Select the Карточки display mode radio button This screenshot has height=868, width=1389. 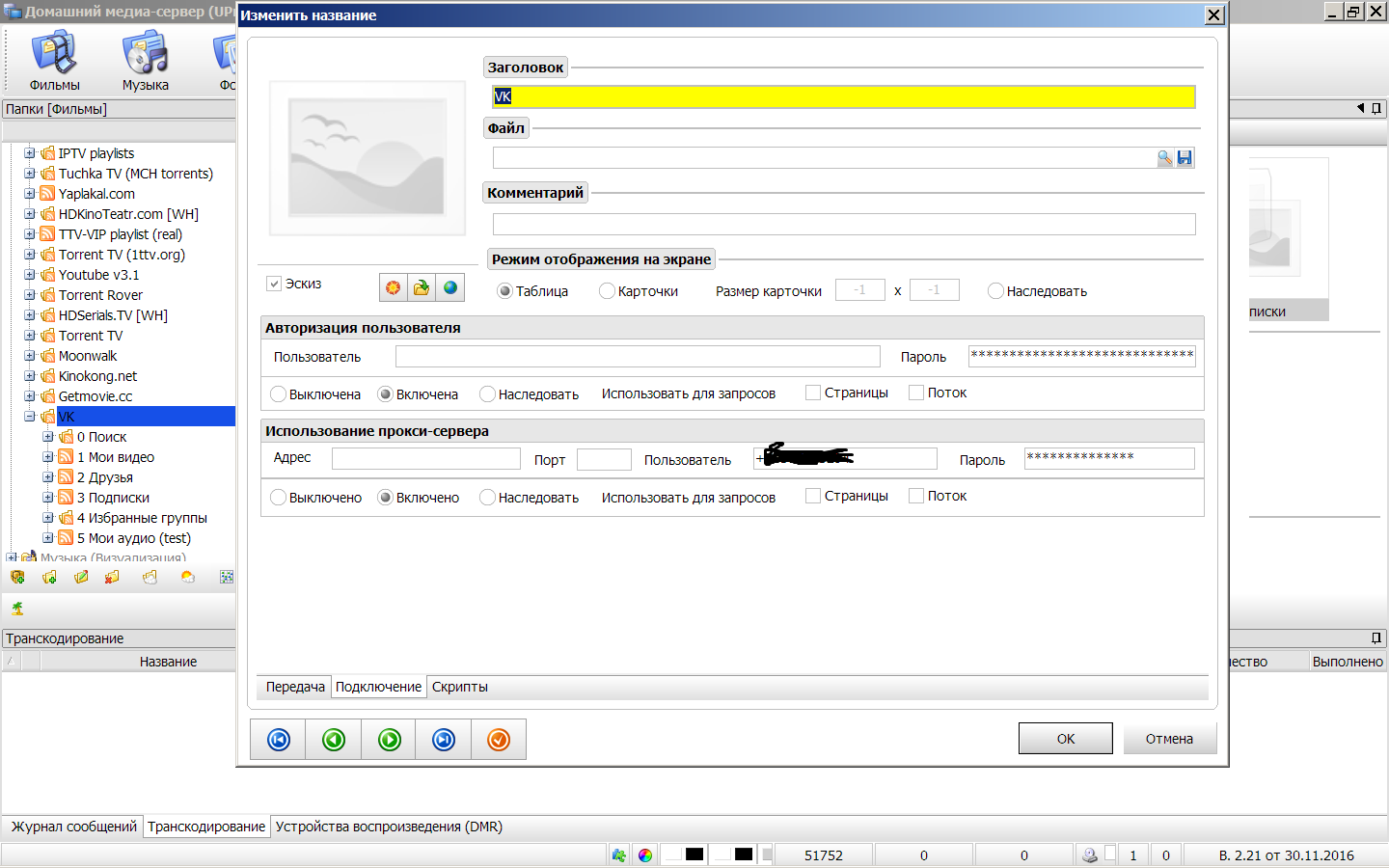[x=607, y=291]
